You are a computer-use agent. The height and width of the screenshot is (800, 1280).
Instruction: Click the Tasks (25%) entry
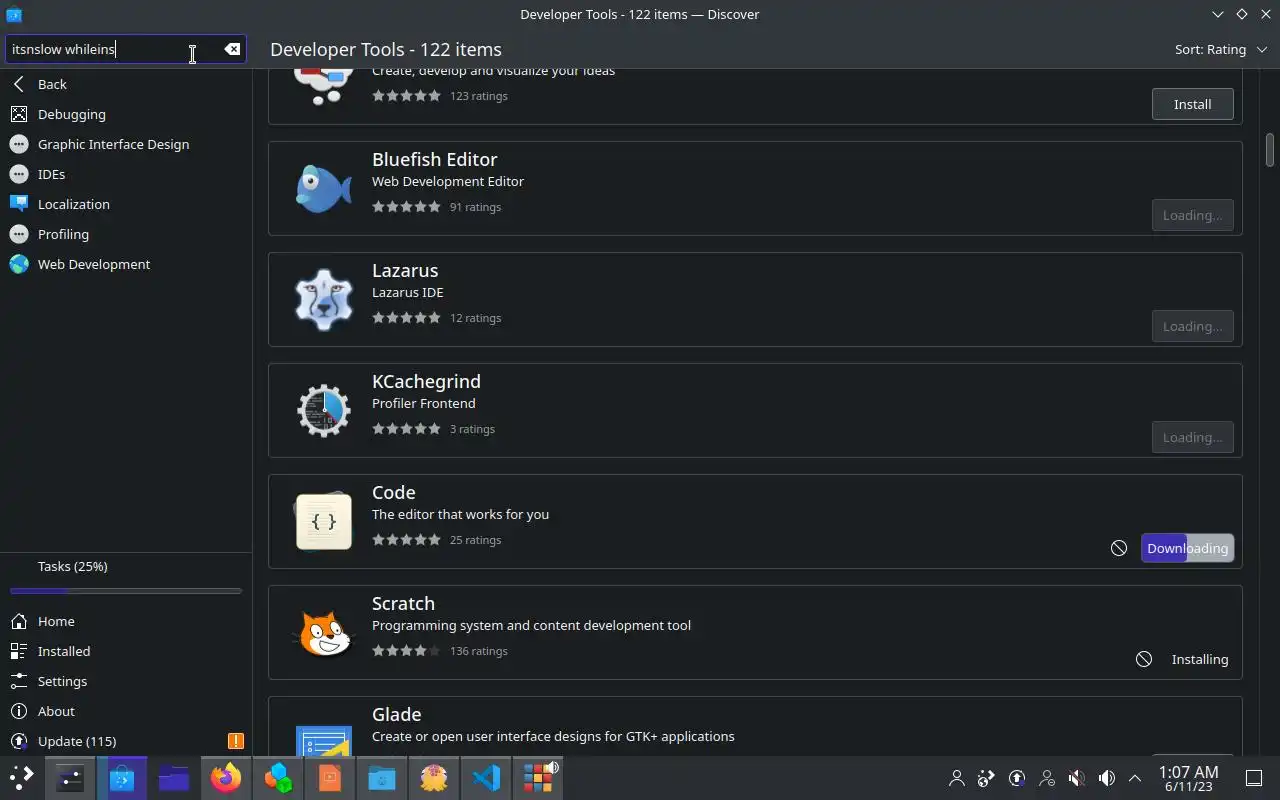point(126,567)
